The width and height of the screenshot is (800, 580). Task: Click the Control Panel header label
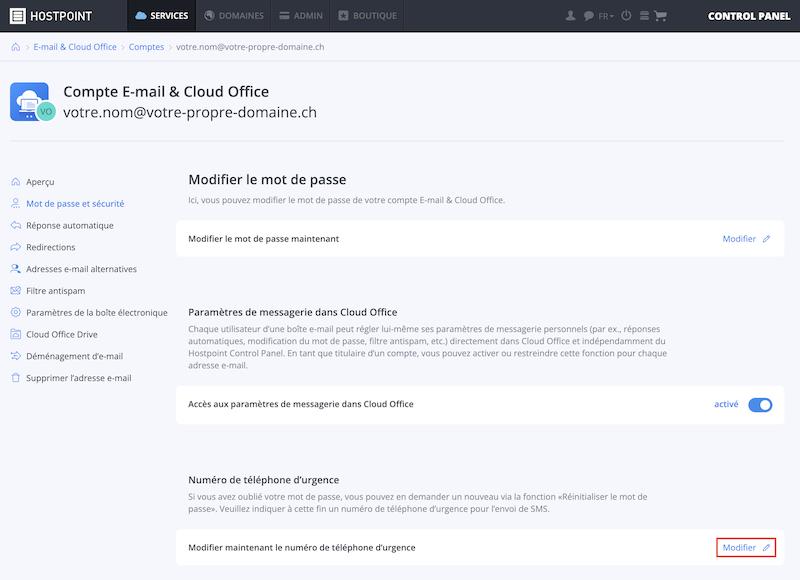pos(749,16)
